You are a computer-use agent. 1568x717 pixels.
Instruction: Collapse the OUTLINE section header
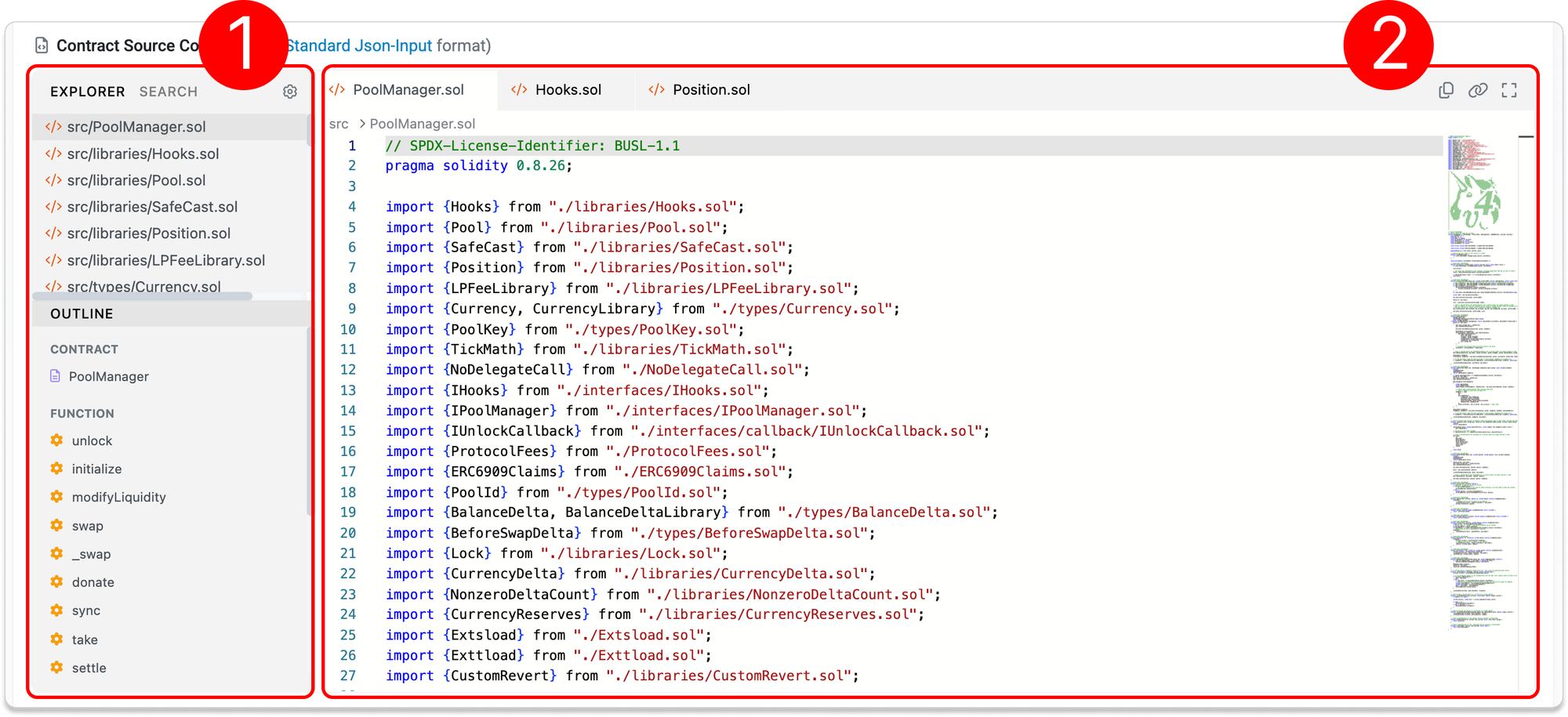82,313
